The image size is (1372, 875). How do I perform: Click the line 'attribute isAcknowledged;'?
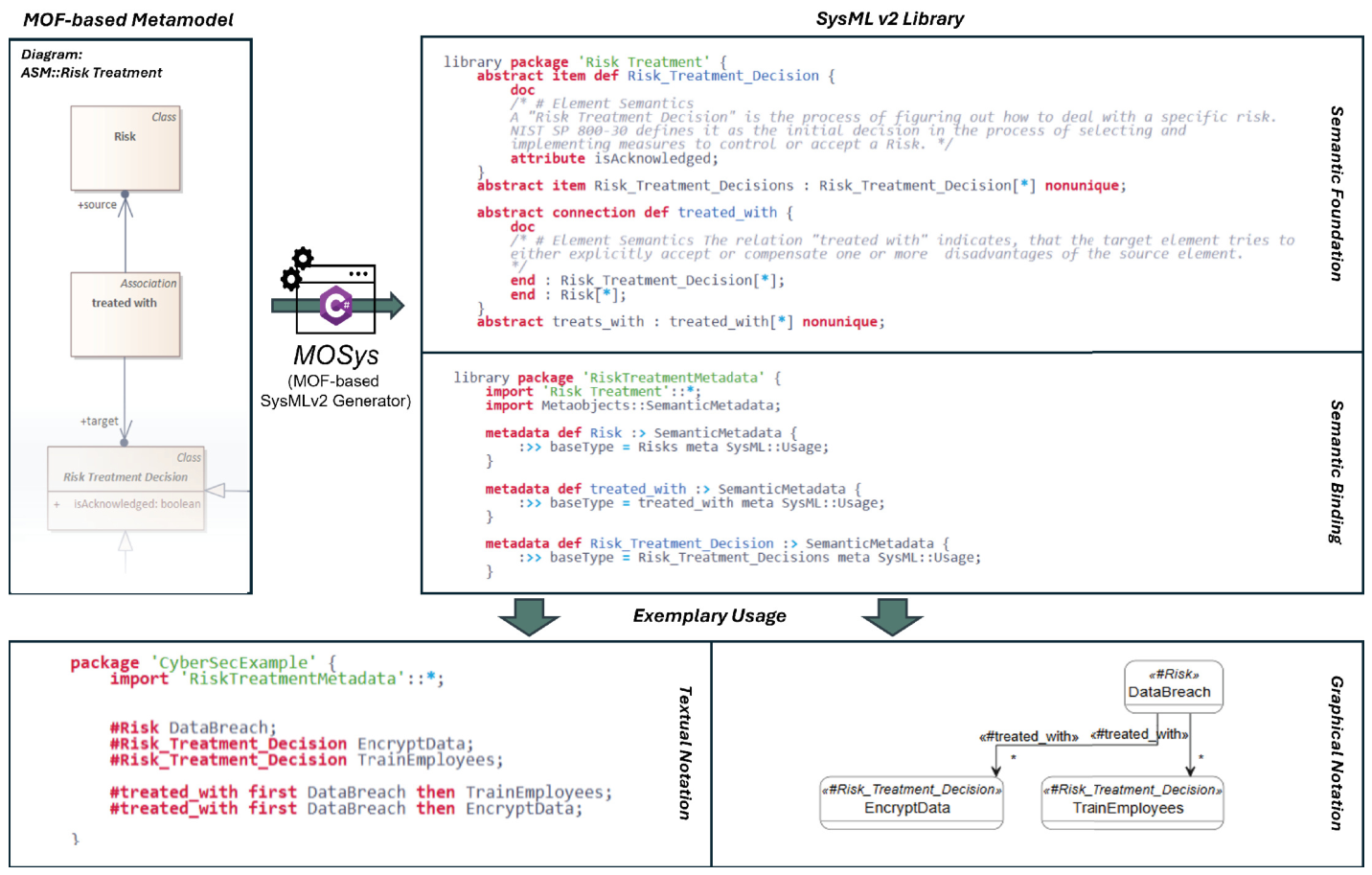[614, 159]
